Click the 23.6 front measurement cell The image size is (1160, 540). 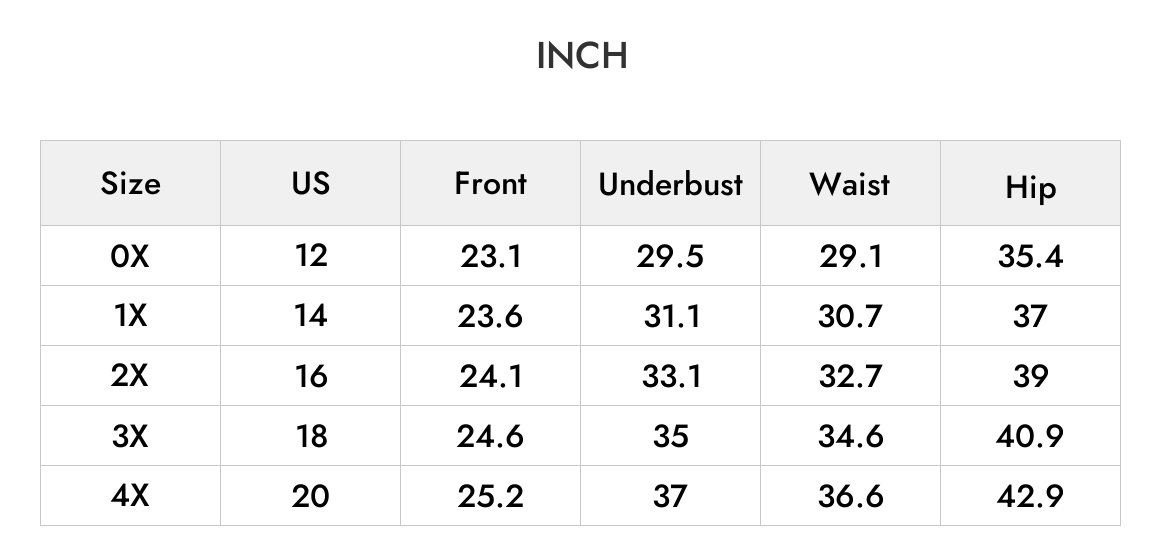point(490,317)
